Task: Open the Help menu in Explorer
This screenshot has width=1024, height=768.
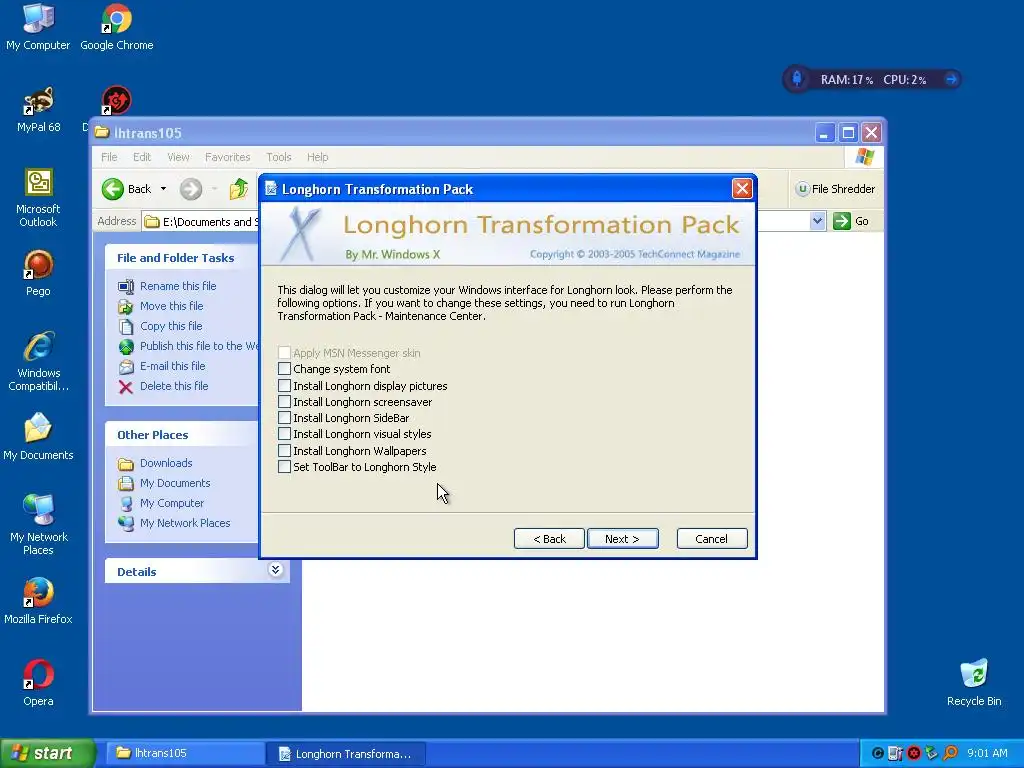Action: tap(317, 157)
